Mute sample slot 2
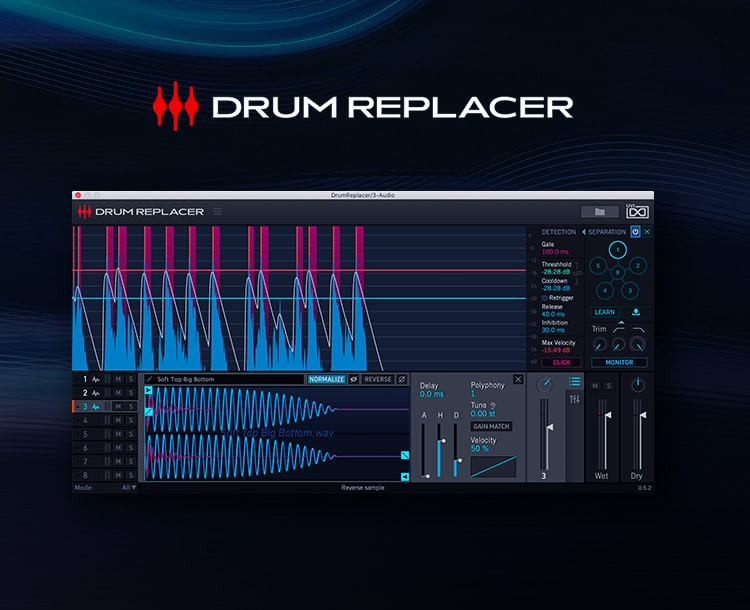750x610 pixels. tap(118, 393)
